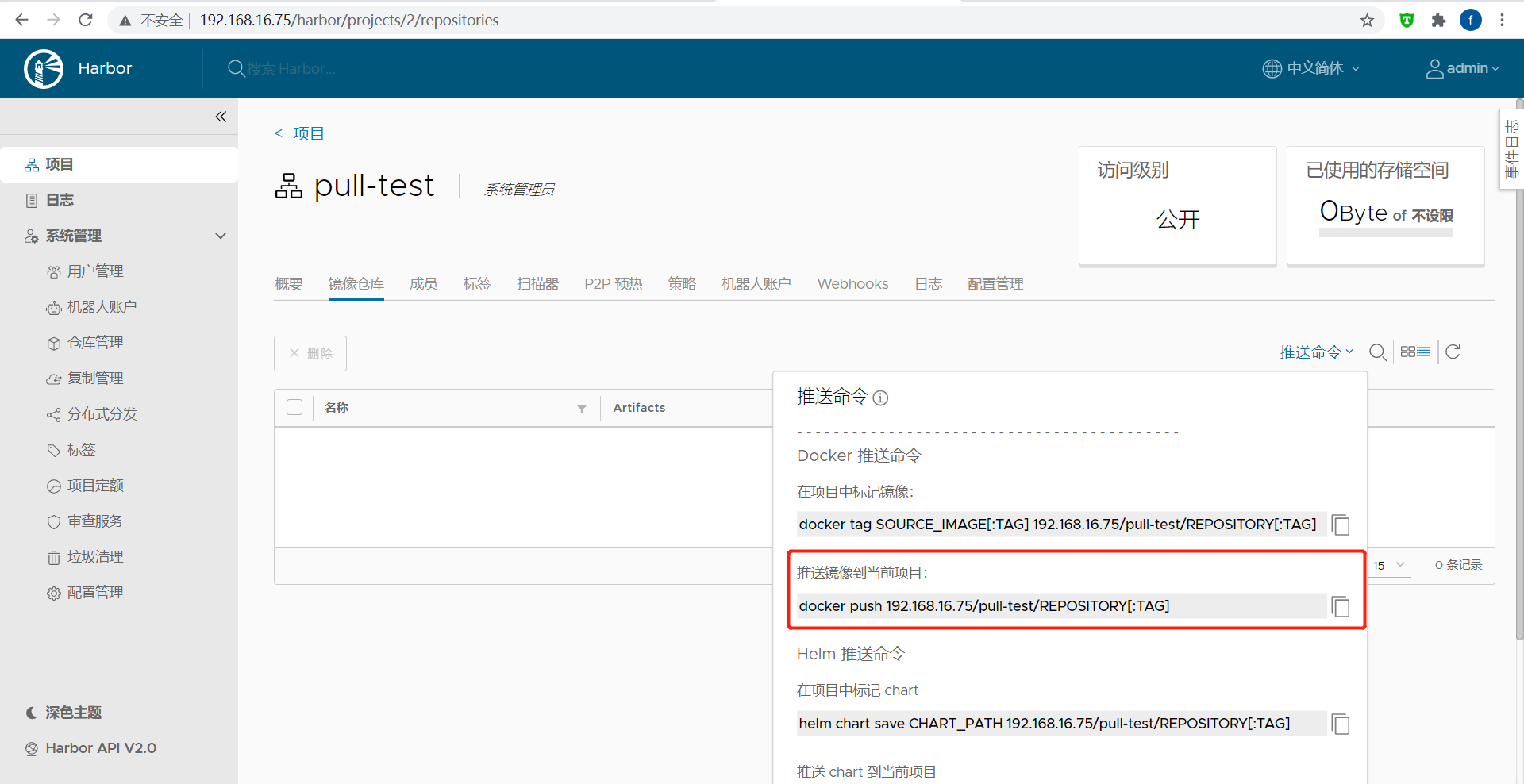The width and height of the screenshot is (1524, 784).
Task: Open 标签 in the sidebar
Action: 81,450
